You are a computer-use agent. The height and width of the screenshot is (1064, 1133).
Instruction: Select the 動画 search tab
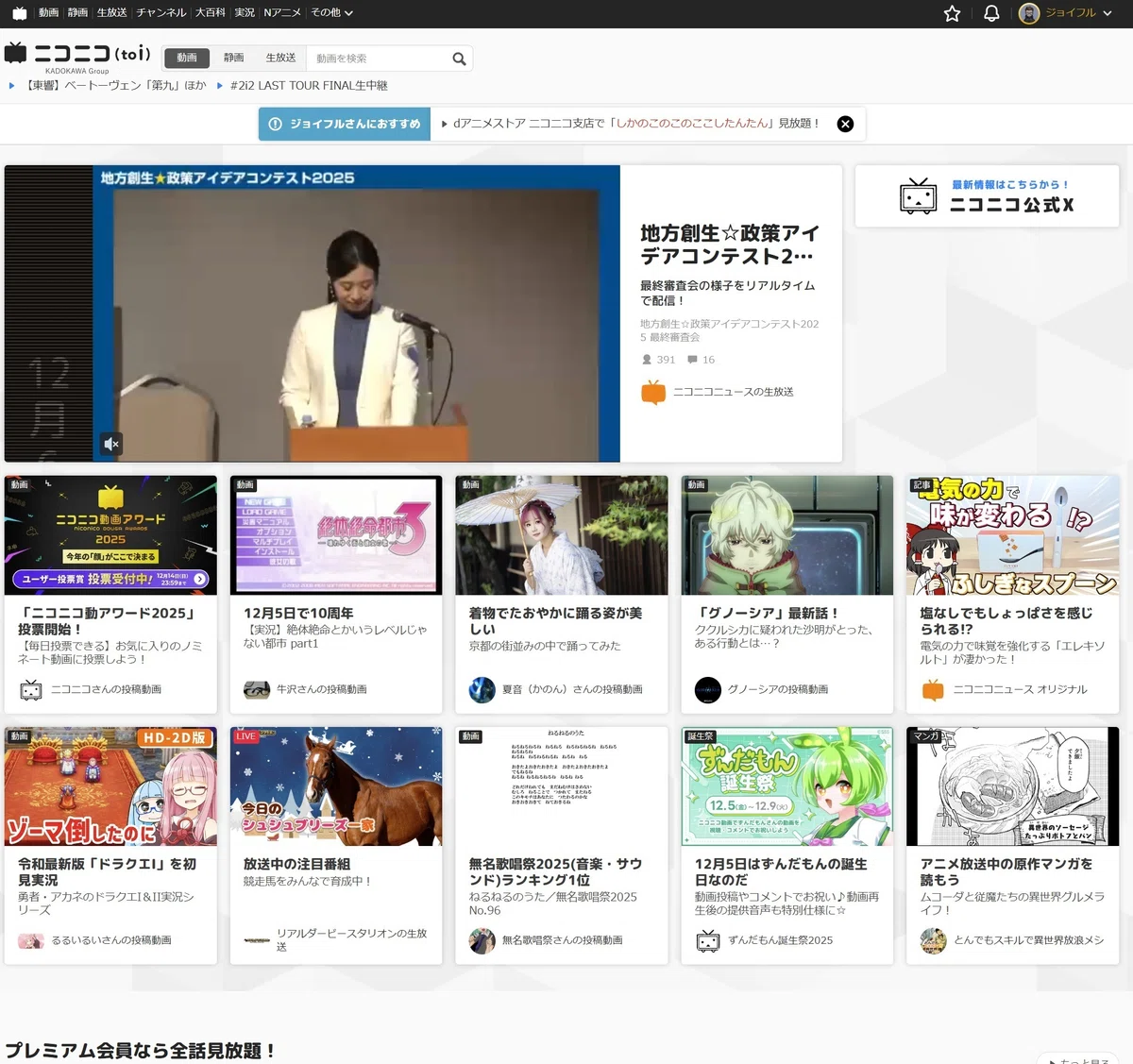pos(187,59)
